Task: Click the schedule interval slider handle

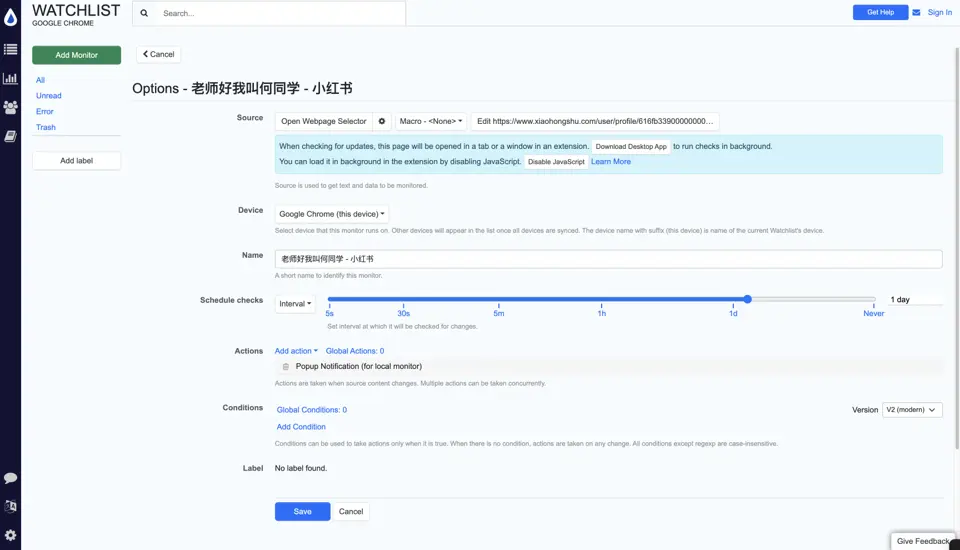Action: click(748, 299)
